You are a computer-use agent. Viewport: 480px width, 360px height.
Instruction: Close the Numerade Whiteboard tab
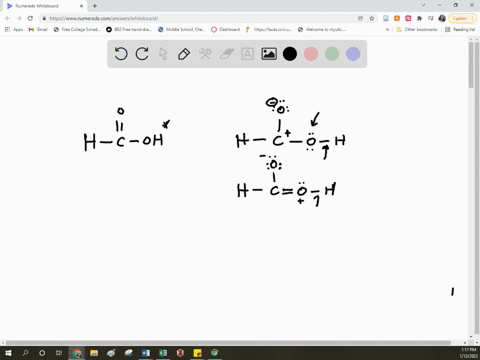(x=81, y=6)
